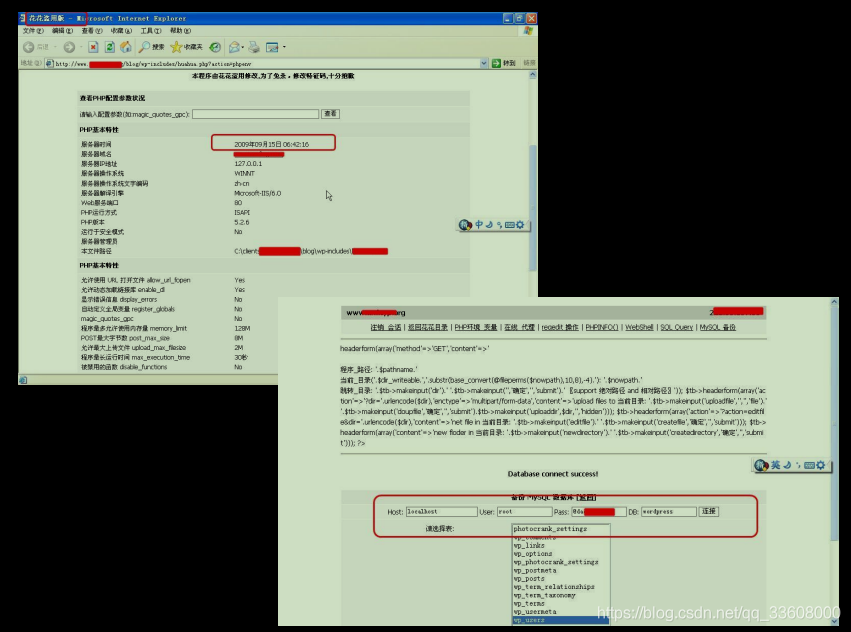Toggle moon icon on lower IME toolbar
851x632 pixels.
click(x=787, y=465)
